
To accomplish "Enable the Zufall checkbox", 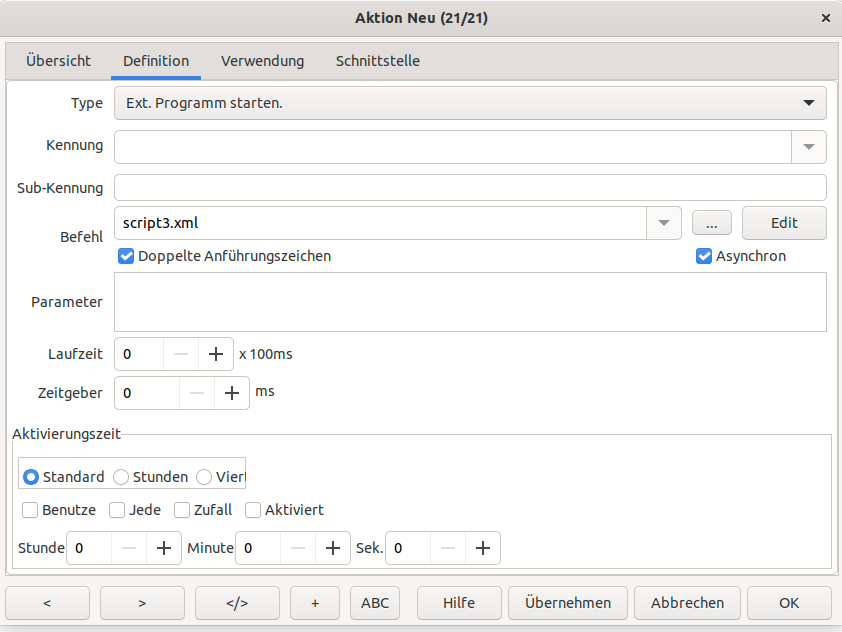I will (x=182, y=510).
